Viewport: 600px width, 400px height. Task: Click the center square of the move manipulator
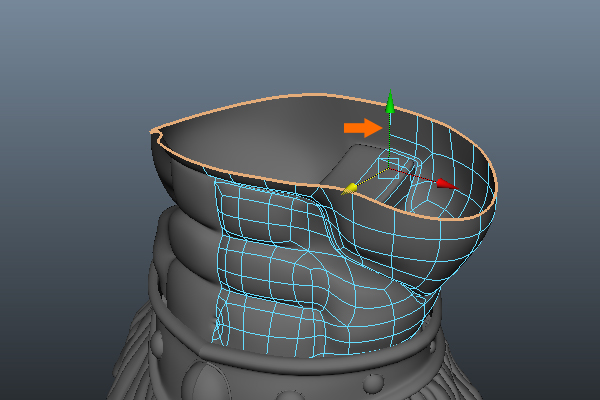point(388,168)
